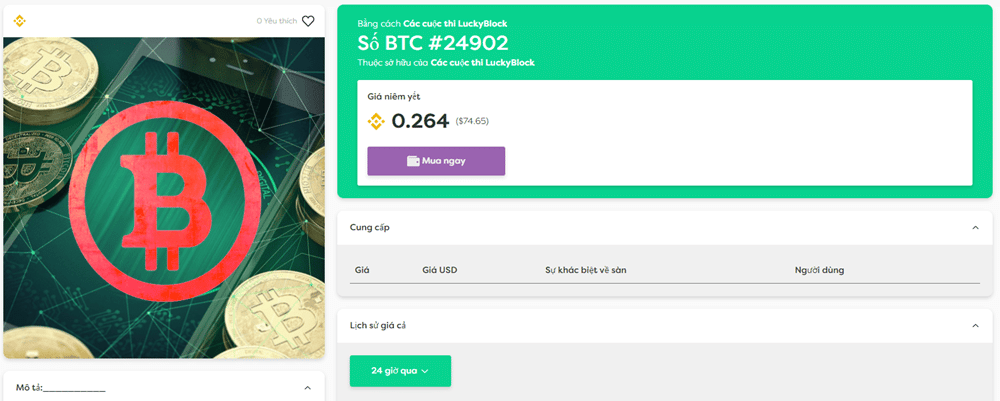This screenshot has height=401, width=1000.
Task: Collapse the Cung cấp section
Action: coord(975,228)
